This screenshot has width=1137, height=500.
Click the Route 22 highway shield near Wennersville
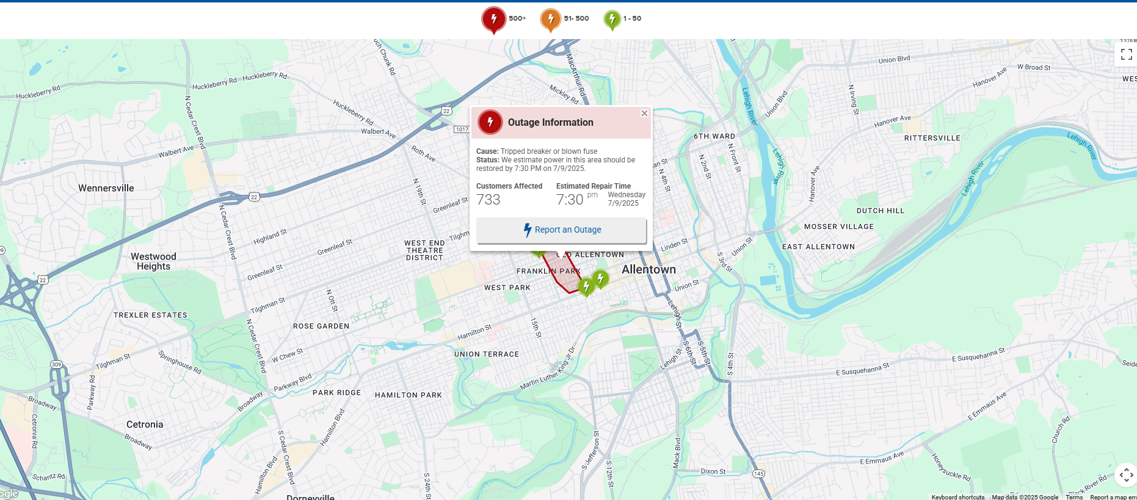254,197
